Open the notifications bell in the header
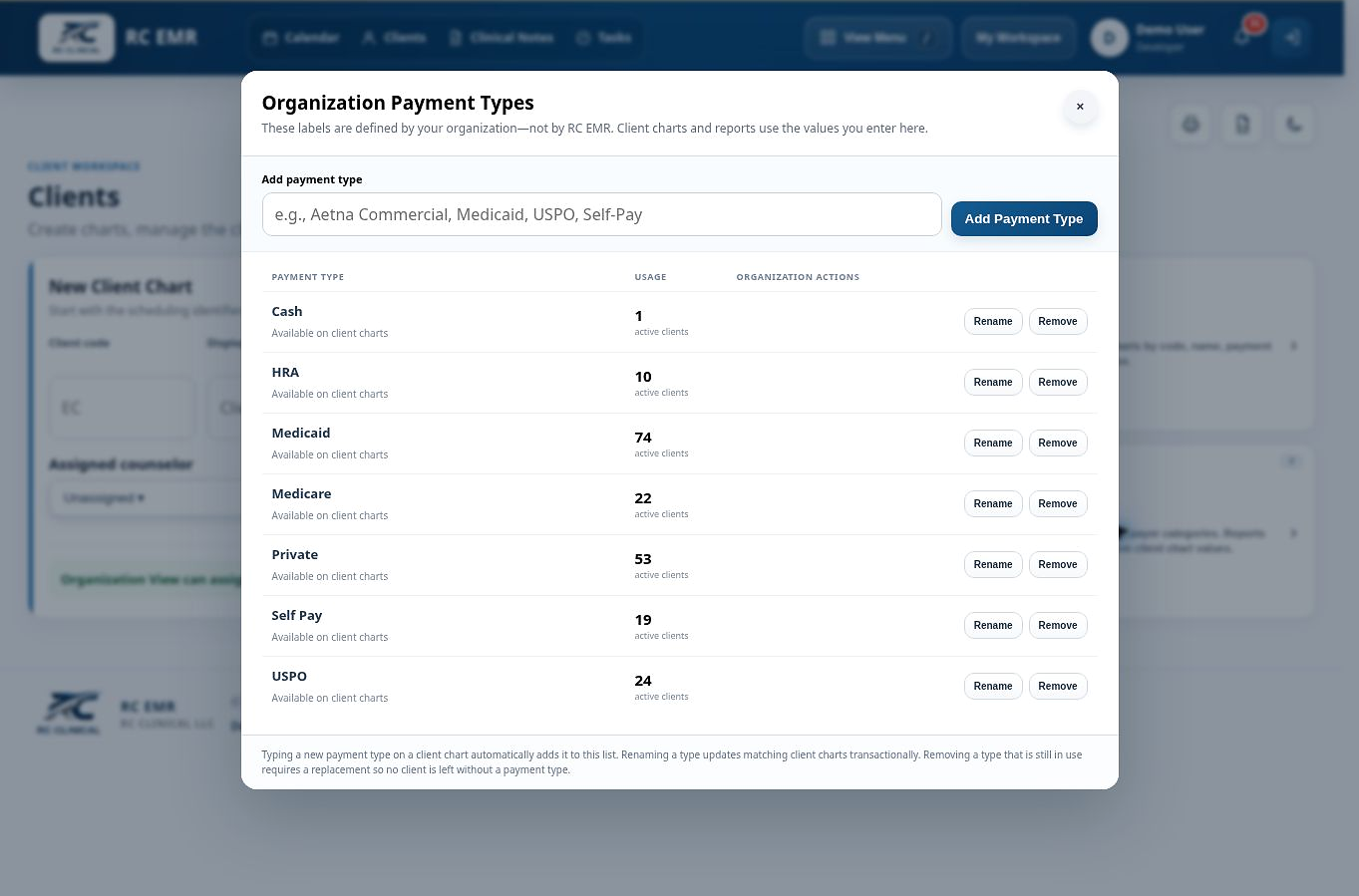The width and height of the screenshot is (1359, 896). [x=1242, y=38]
